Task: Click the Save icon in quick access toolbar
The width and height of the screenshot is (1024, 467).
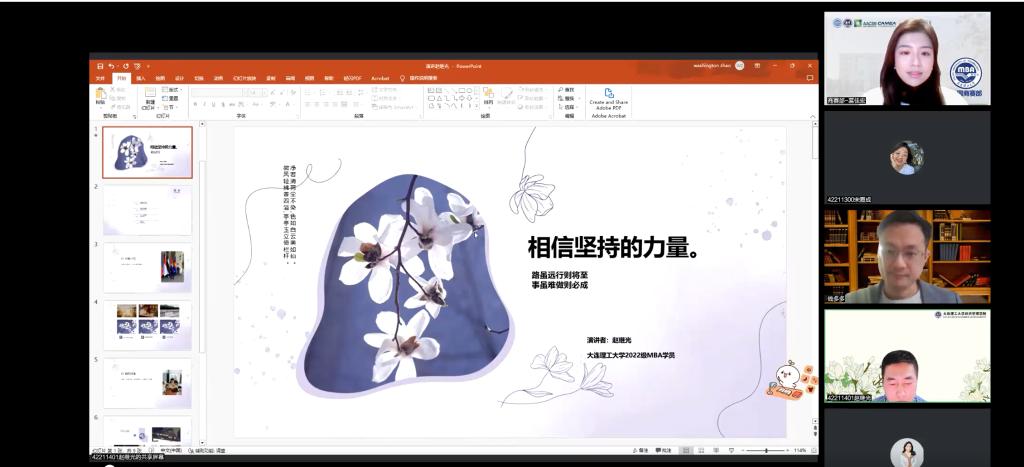Action: point(98,66)
